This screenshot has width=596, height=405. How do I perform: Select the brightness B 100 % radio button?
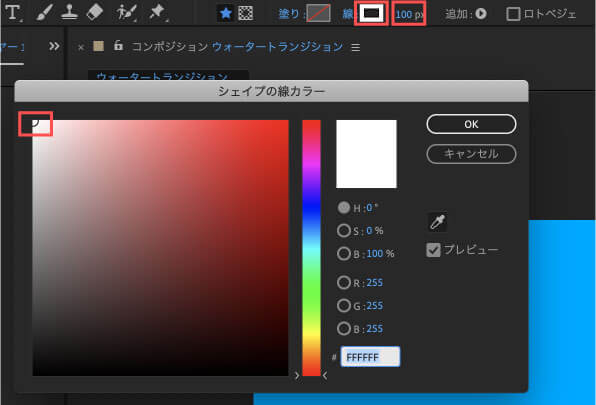[x=344, y=253]
